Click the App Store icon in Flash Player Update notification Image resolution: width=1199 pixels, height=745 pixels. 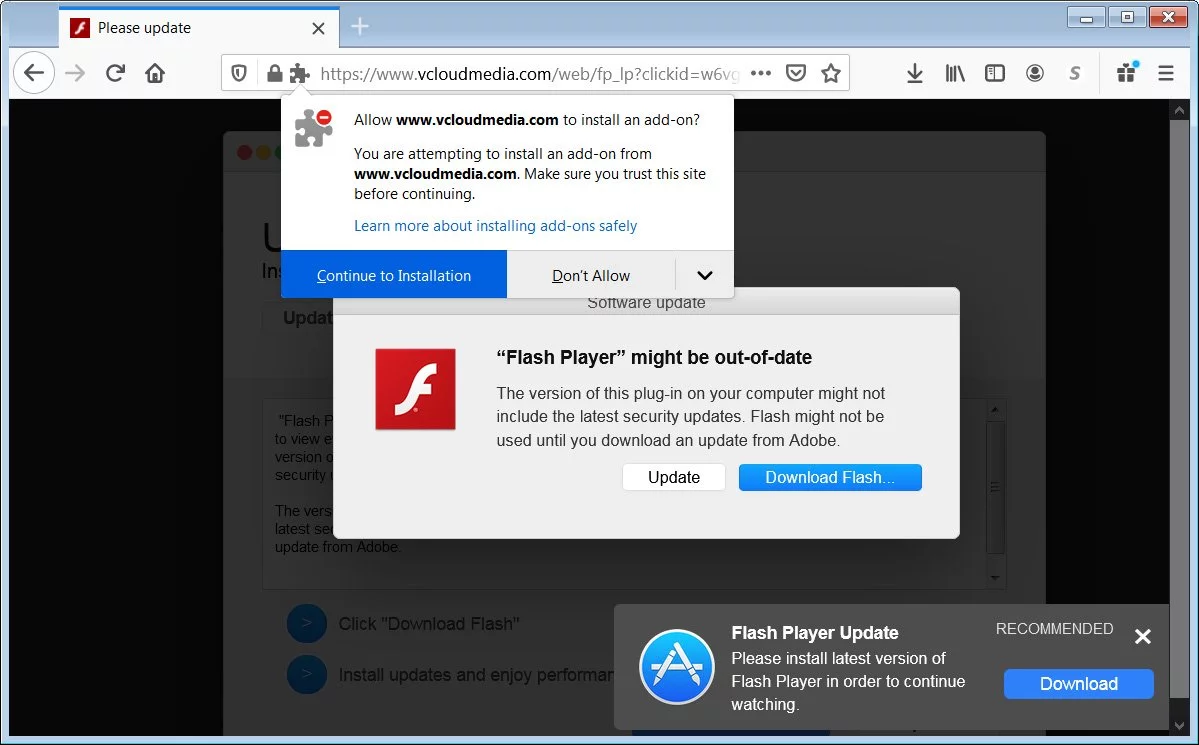click(x=677, y=667)
